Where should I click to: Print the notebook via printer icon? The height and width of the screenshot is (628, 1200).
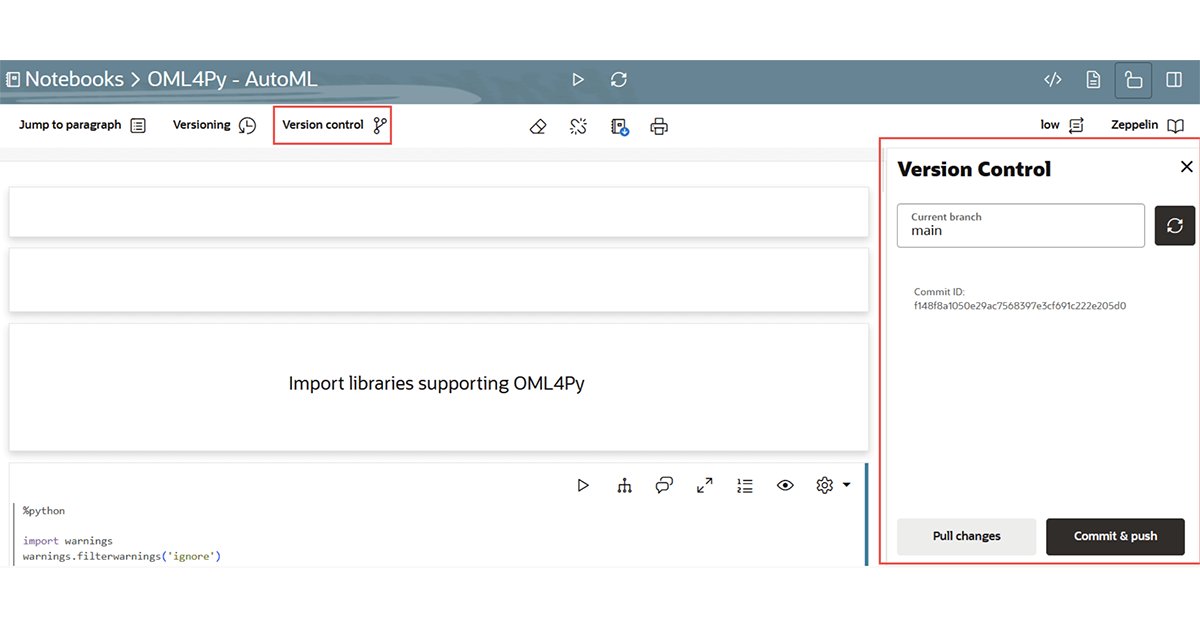pos(659,126)
